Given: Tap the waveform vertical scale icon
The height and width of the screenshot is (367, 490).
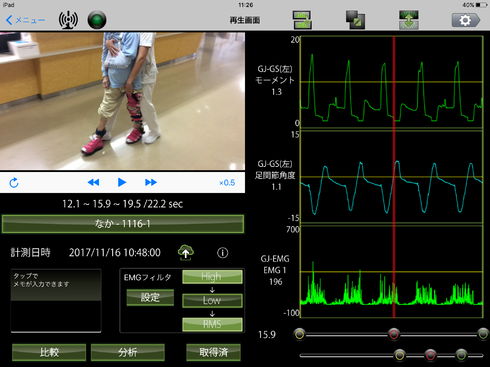Looking at the screenshot, I should point(409,20).
